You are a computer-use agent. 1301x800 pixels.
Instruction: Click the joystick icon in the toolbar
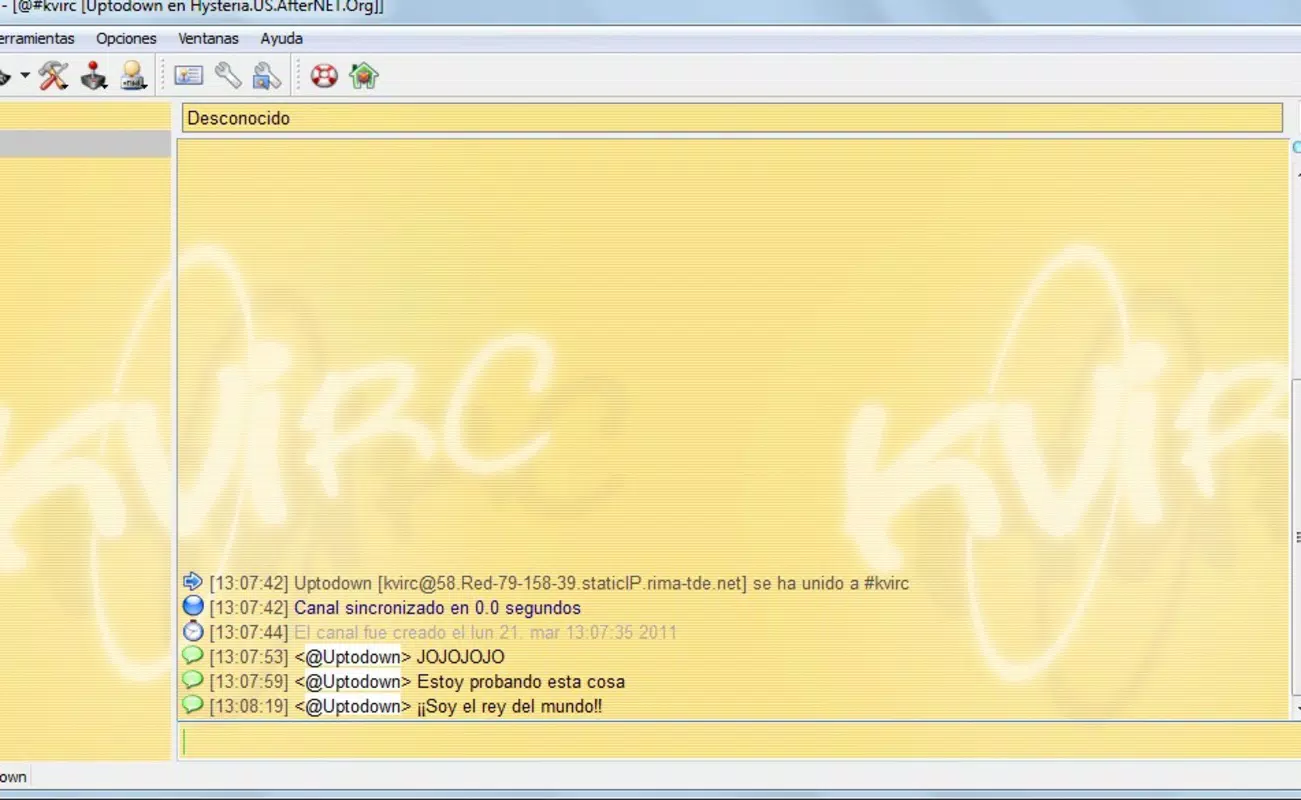coord(94,76)
